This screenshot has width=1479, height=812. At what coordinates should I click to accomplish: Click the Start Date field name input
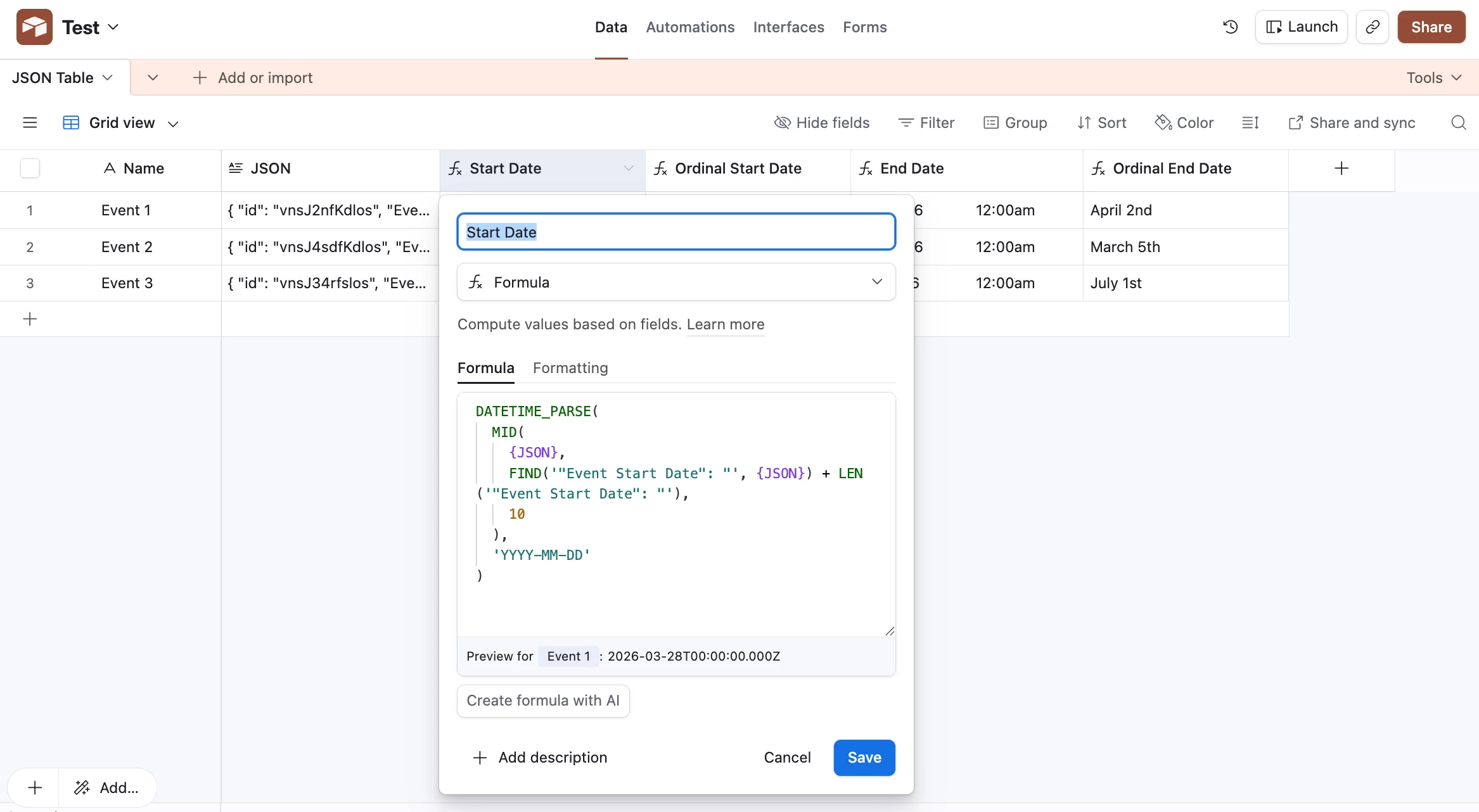675,232
